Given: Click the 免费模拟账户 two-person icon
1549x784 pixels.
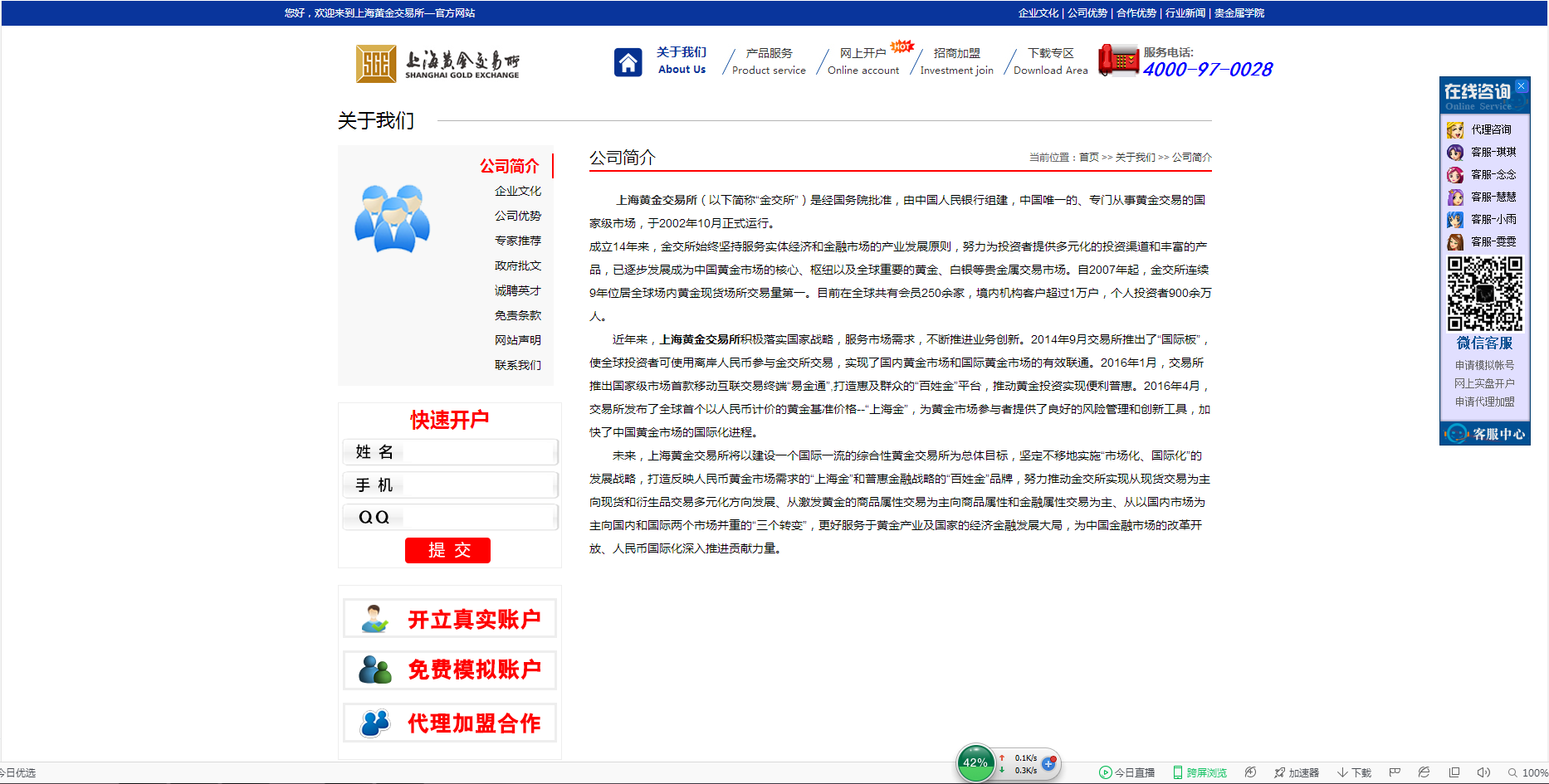Looking at the screenshot, I should tap(374, 670).
